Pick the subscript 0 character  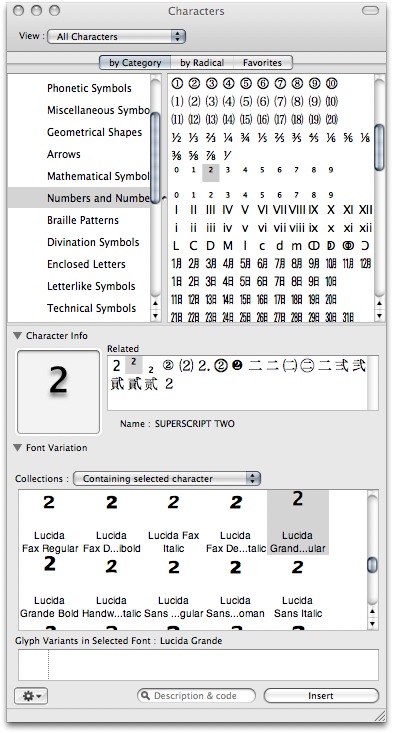(176, 195)
